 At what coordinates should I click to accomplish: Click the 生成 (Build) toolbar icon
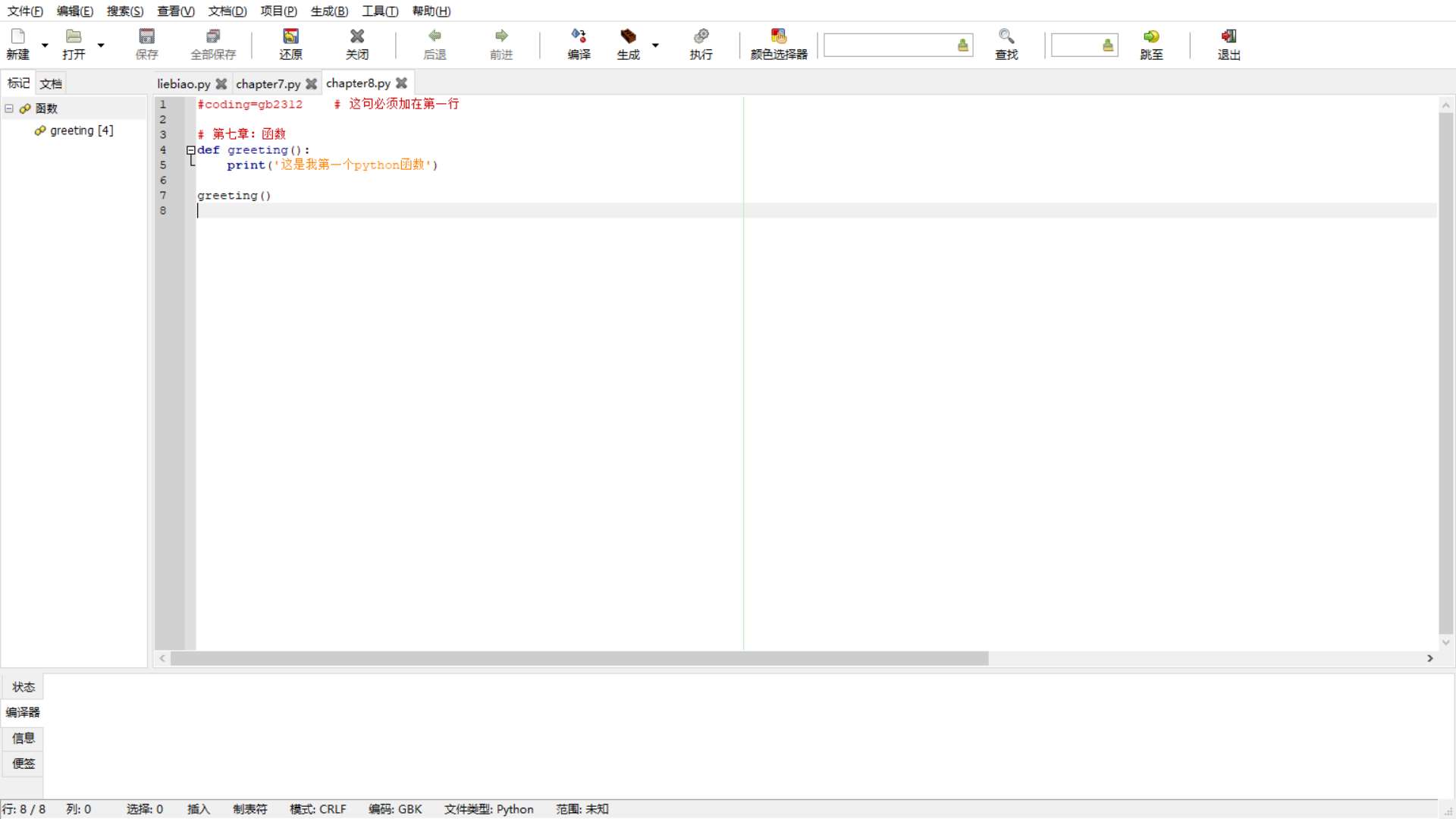tap(628, 44)
